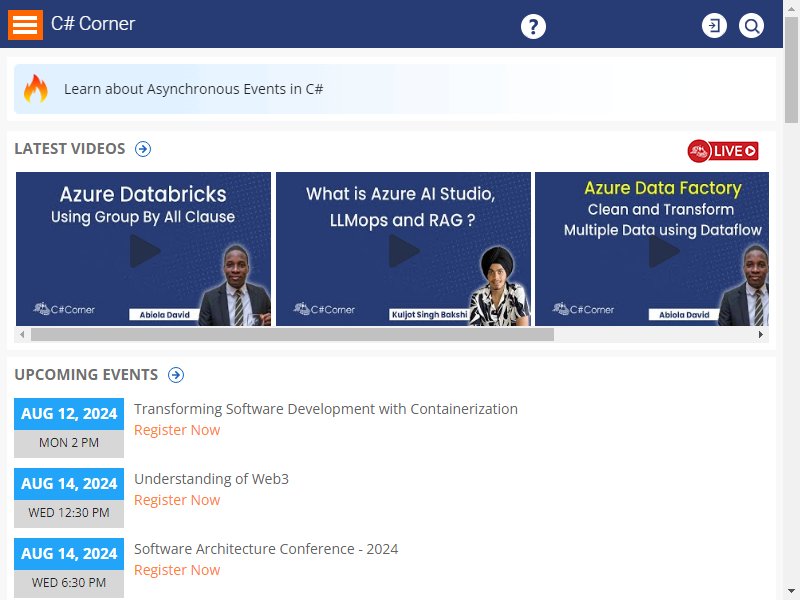This screenshot has height=600, width=800.
Task: Open the orange hamburger menu
Action: (x=25, y=24)
